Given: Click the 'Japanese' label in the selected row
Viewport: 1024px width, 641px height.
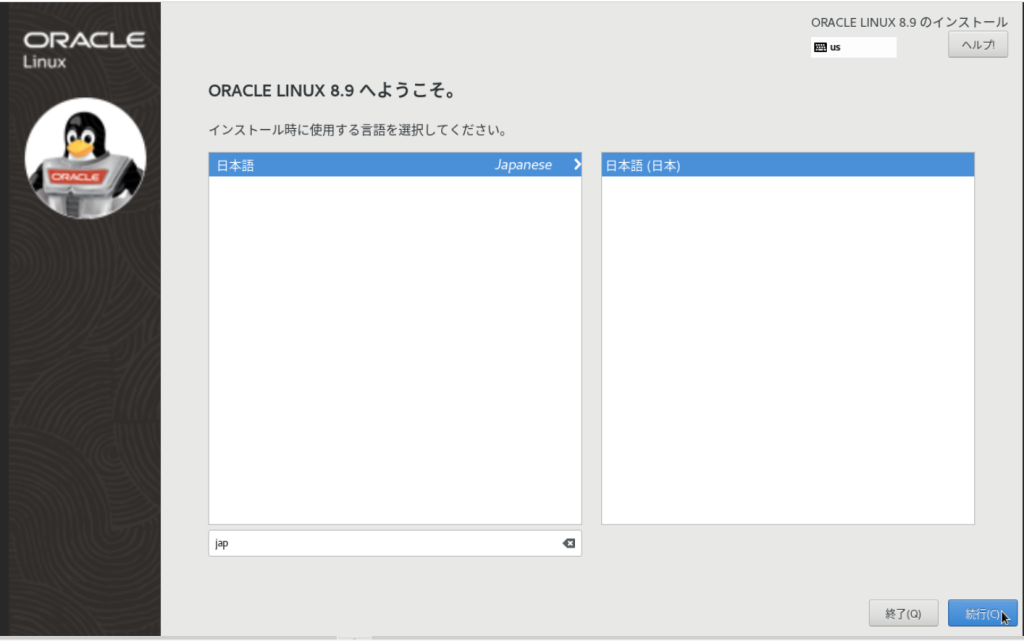Looking at the screenshot, I should pyautogui.click(x=522, y=164).
